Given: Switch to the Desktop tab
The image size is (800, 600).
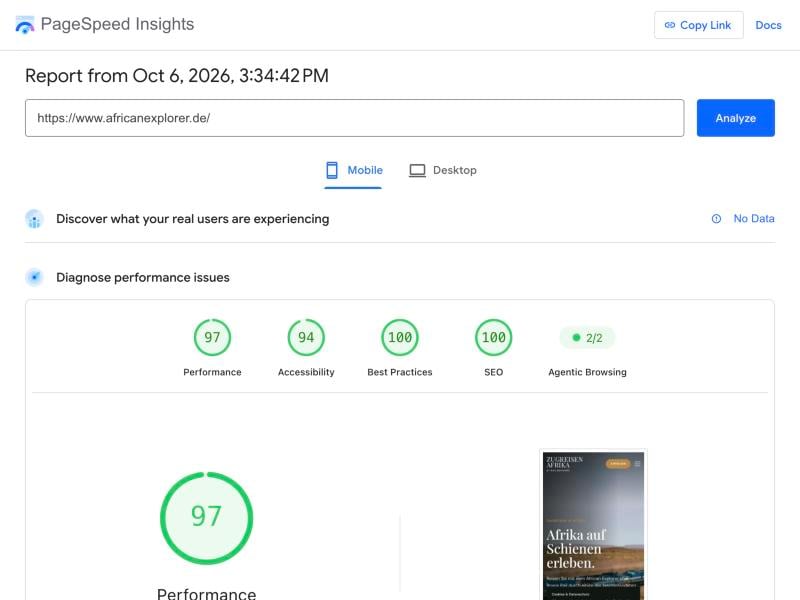Looking at the screenshot, I should coord(443,170).
